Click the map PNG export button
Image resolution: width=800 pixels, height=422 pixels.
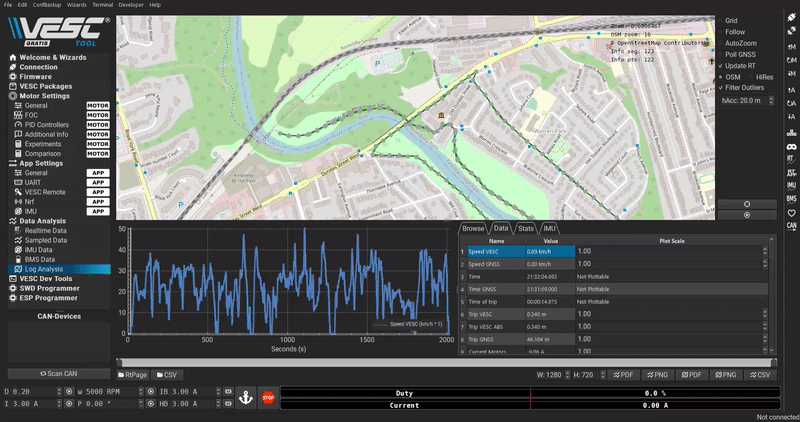tap(726, 375)
